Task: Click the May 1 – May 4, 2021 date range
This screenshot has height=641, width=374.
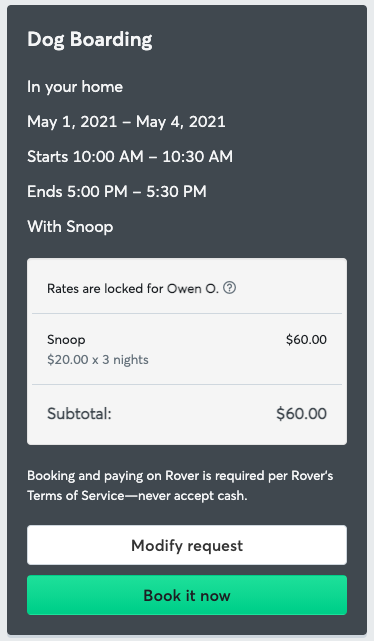Action: [126, 122]
